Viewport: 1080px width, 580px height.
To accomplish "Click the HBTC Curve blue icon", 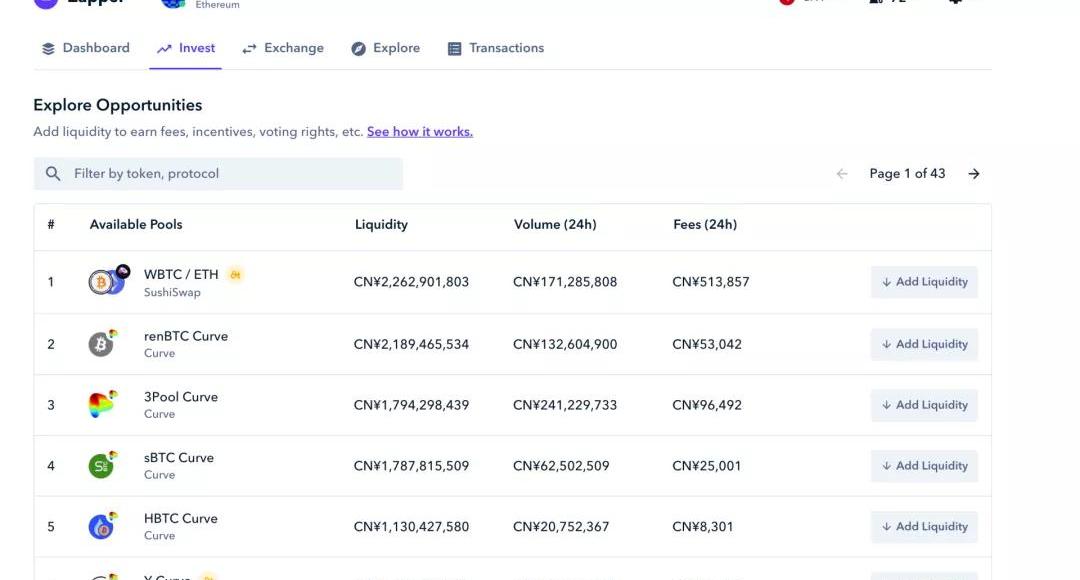I will click(103, 526).
